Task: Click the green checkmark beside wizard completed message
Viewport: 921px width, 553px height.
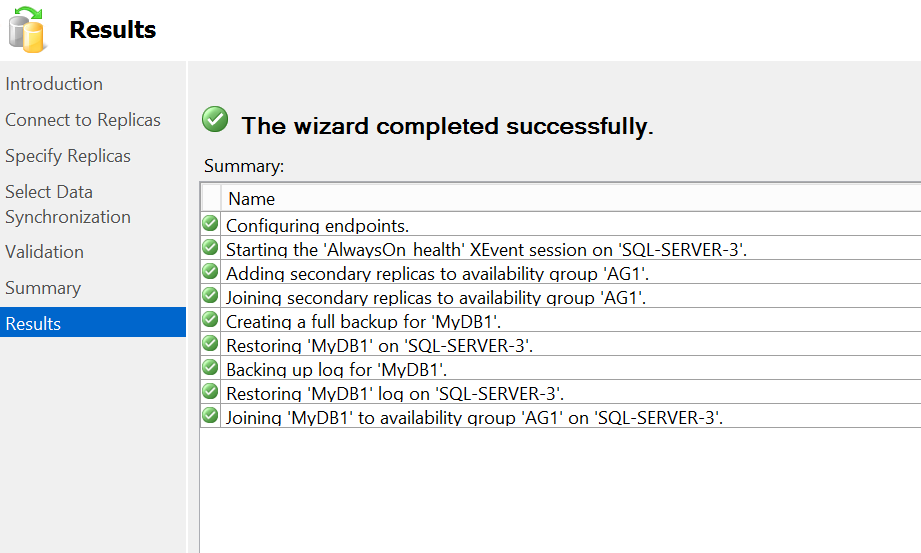Action: click(x=215, y=120)
